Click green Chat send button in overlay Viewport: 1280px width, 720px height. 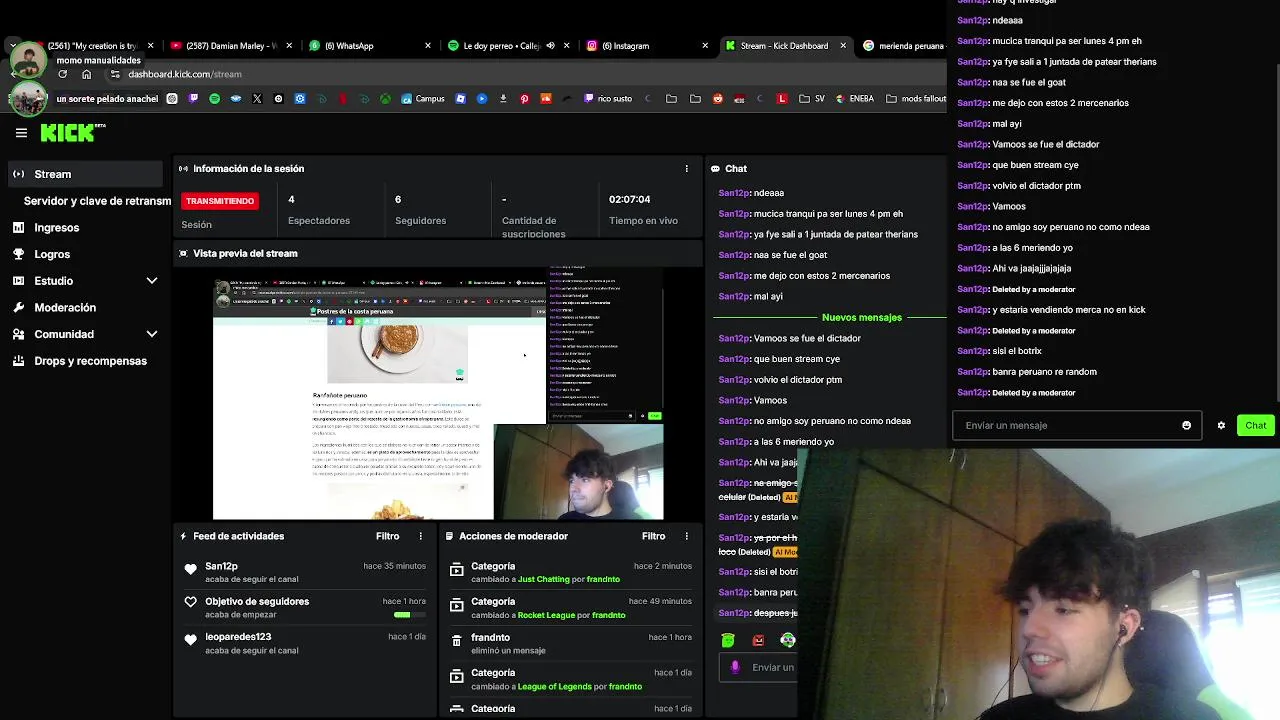[x=1256, y=425]
